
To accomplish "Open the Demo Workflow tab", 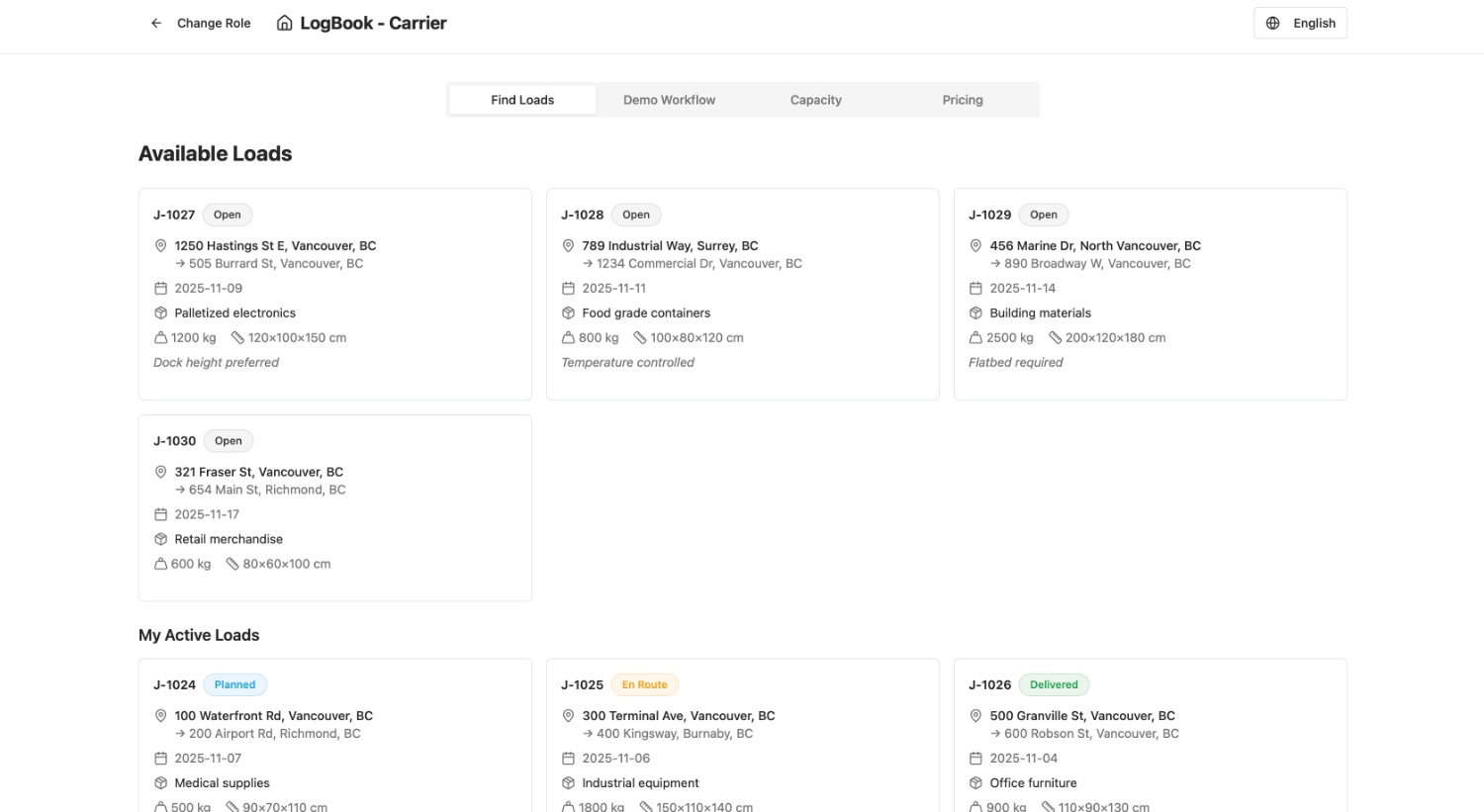I will (x=669, y=100).
